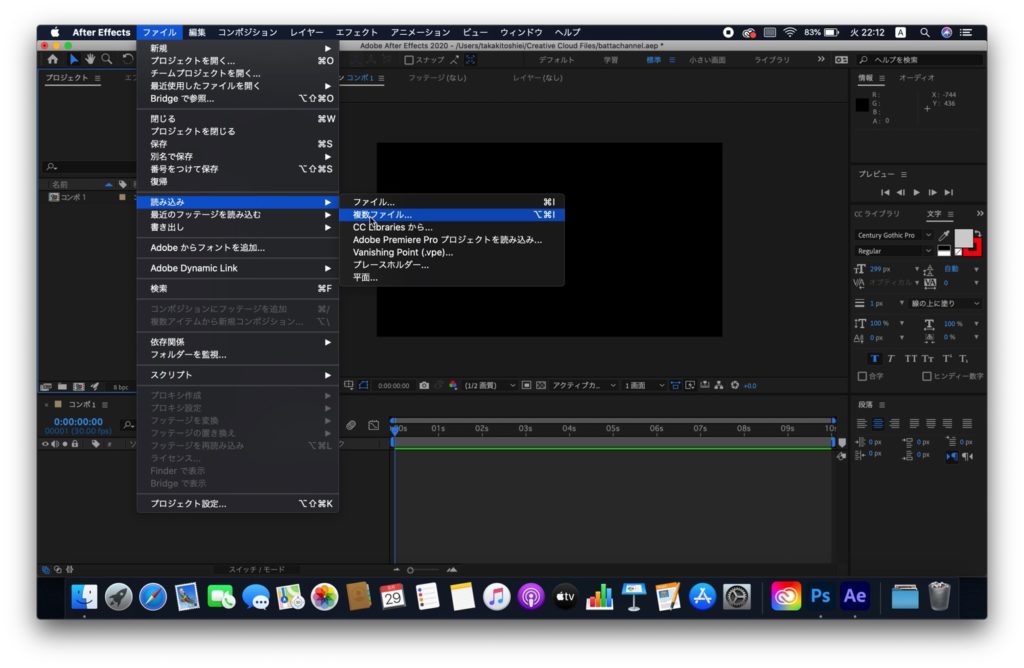Left-align text in Paragraph panel
This screenshot has height=668, width=1024.
(x=862, y=424)
